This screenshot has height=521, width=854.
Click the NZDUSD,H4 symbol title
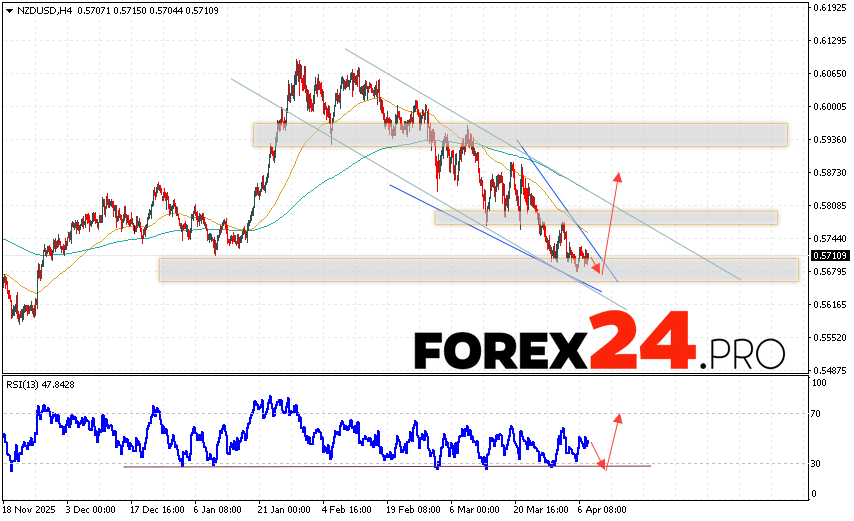point(34,8)
